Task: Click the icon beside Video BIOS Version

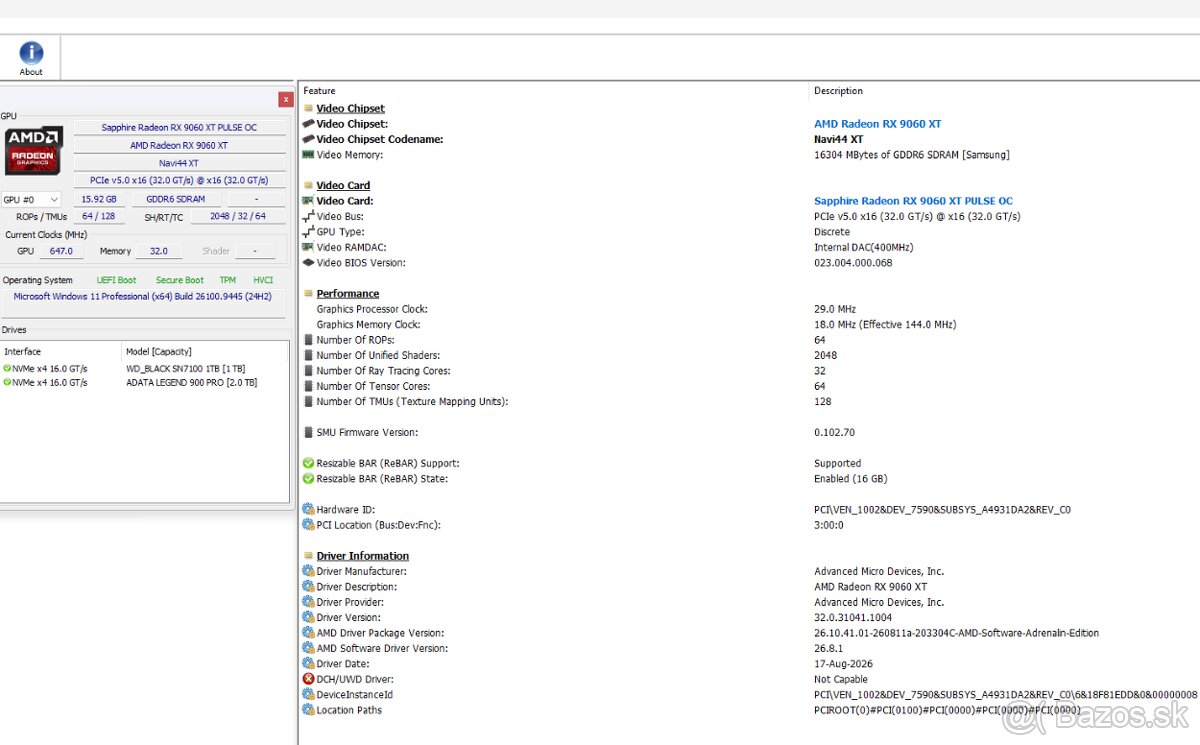Action: point(308,262)
